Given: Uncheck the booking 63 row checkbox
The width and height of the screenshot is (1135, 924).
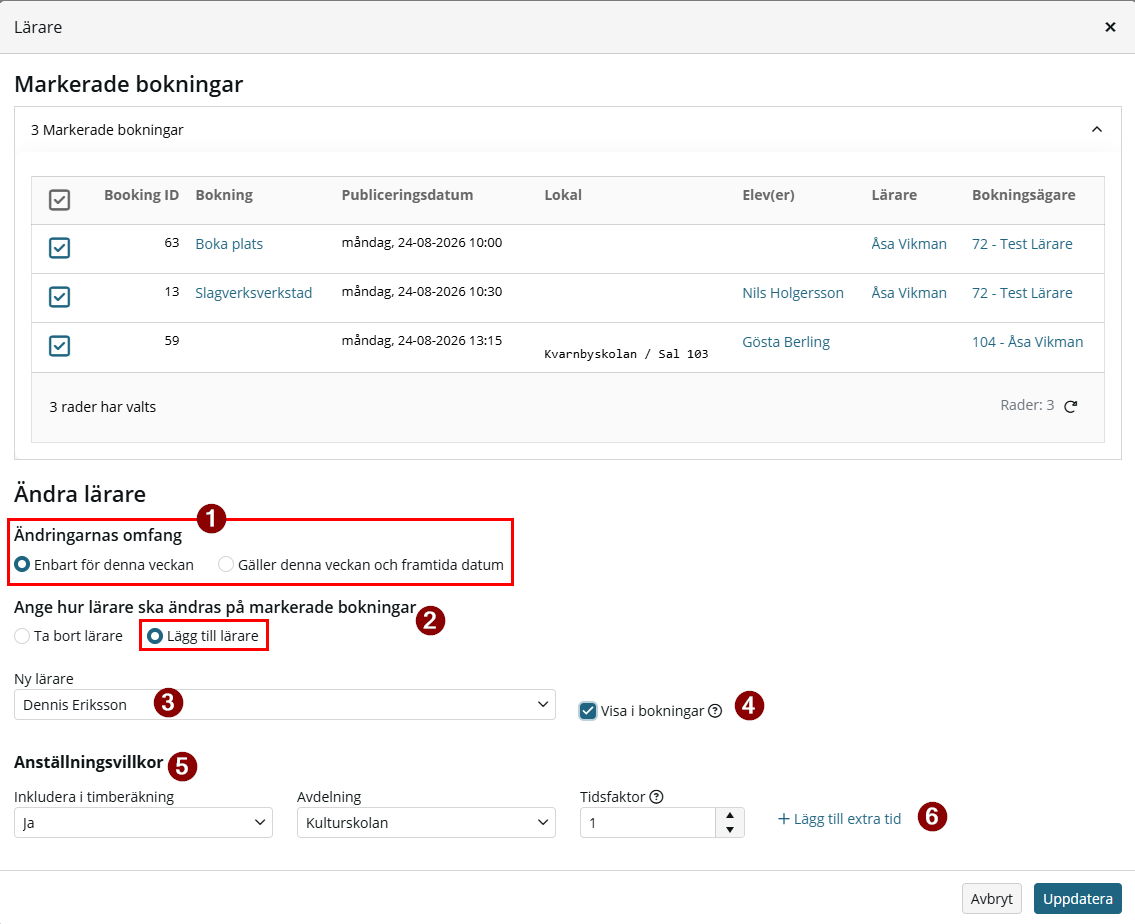Looking at the screenshot, I should pyautogui.click(x=59, y=248).
